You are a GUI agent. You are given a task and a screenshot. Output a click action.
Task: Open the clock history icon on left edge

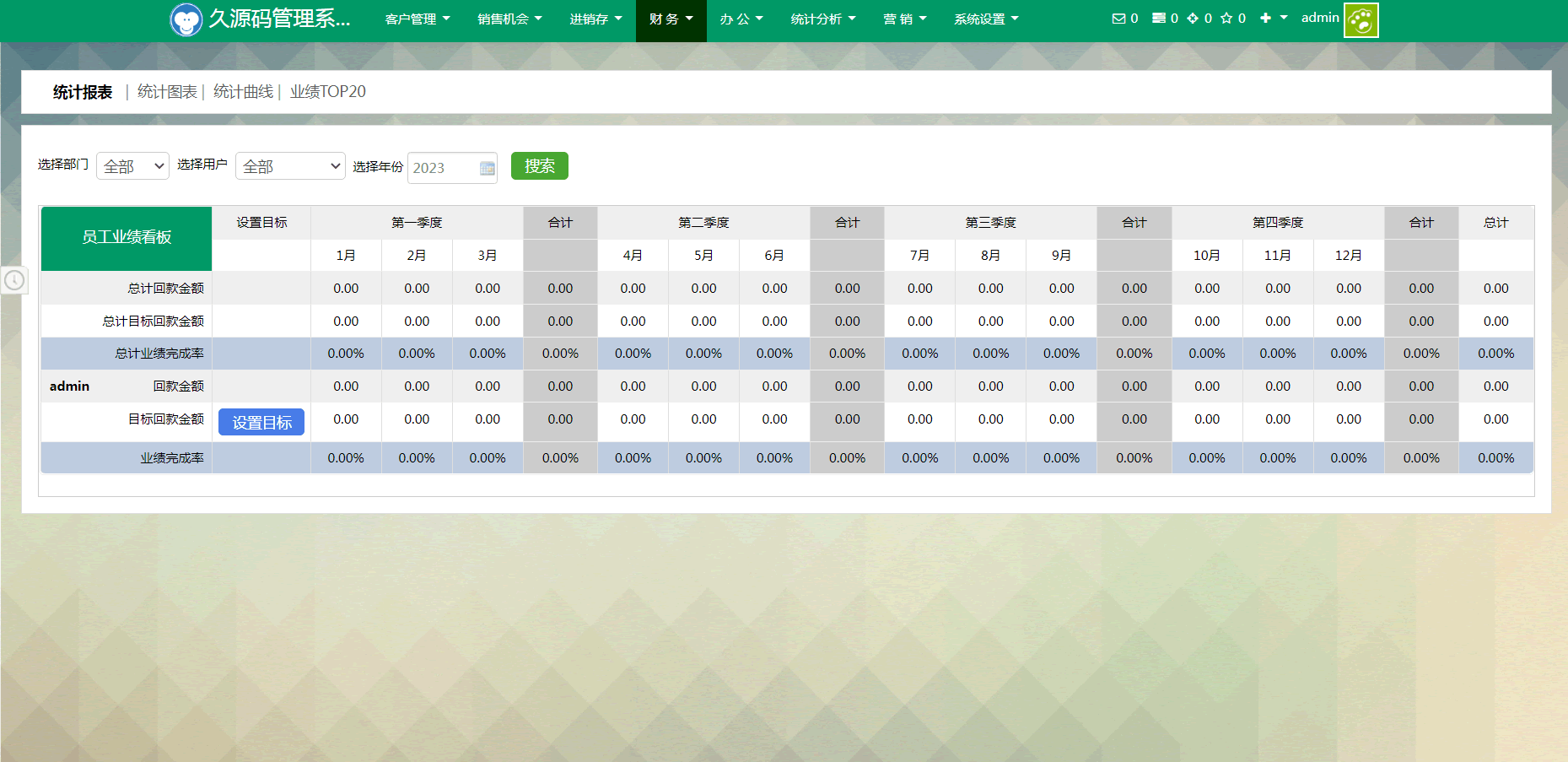click(14, 280)
